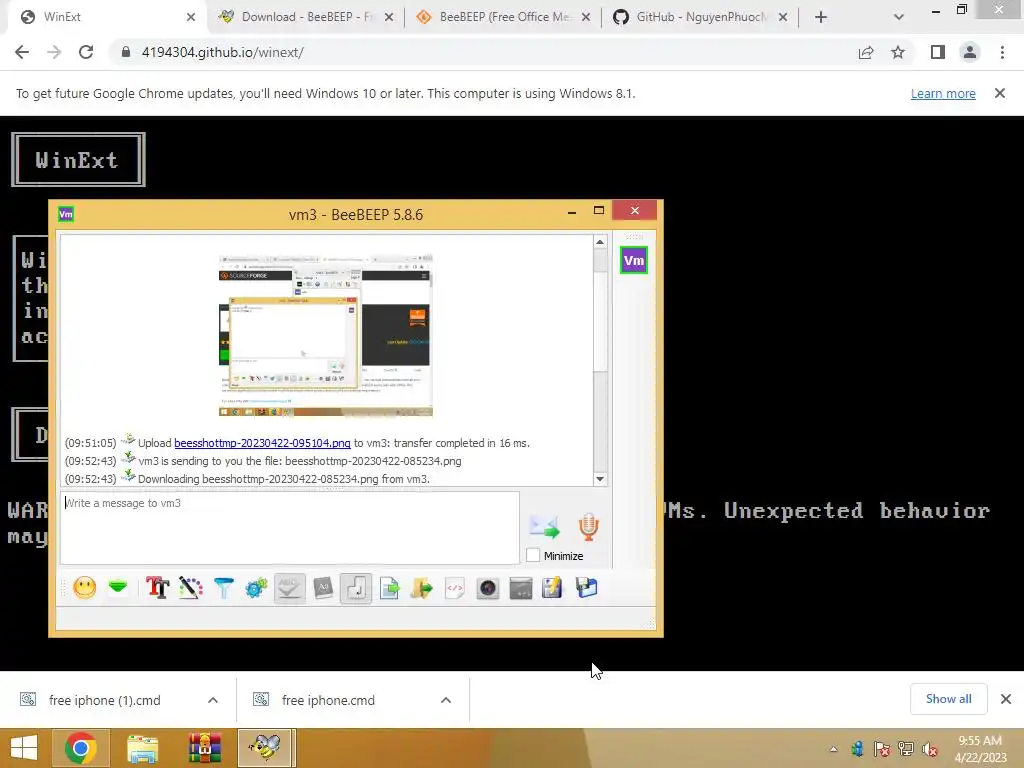
Task: Change the chat font with the TT icon
Action: pos(157,588)
